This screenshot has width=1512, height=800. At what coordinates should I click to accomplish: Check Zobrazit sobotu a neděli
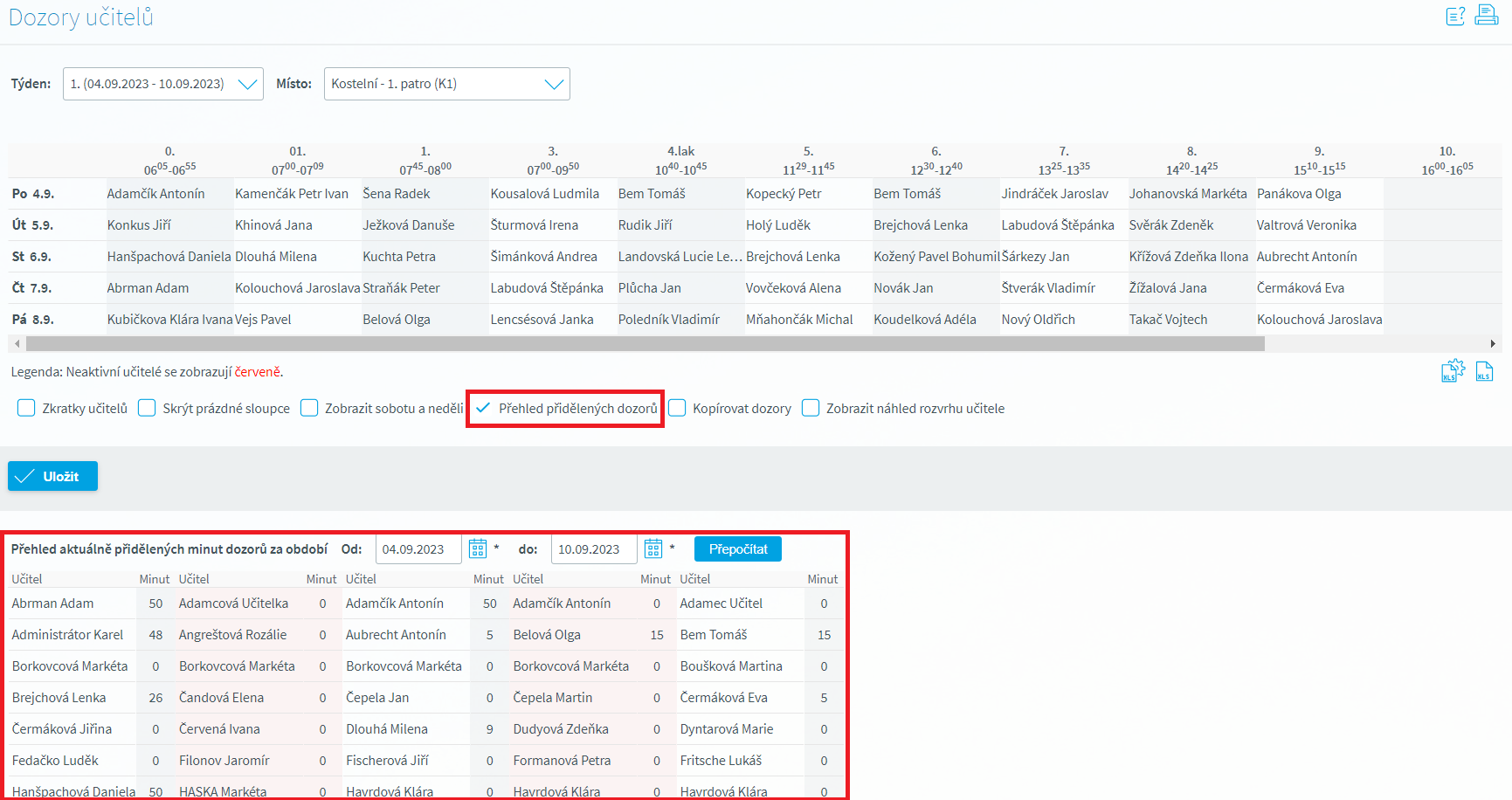coord(309,408)
